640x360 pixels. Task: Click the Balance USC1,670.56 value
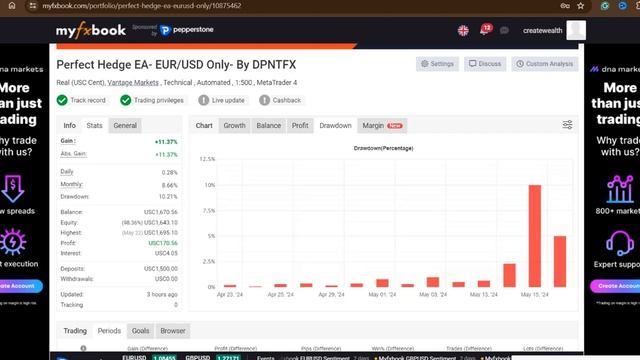tap(161, 212)
